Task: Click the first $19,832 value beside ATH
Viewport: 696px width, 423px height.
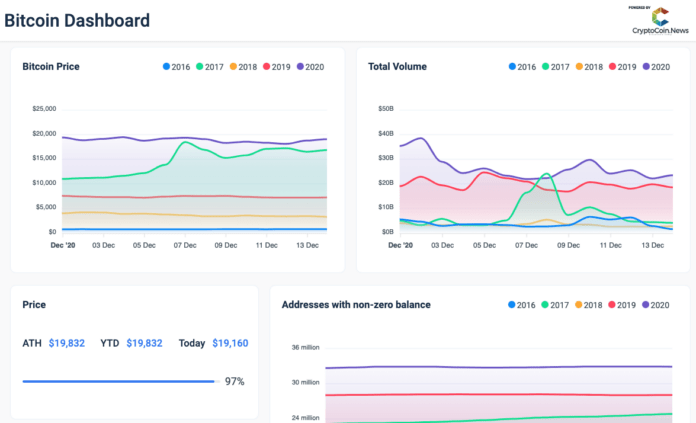Action: 67,343
